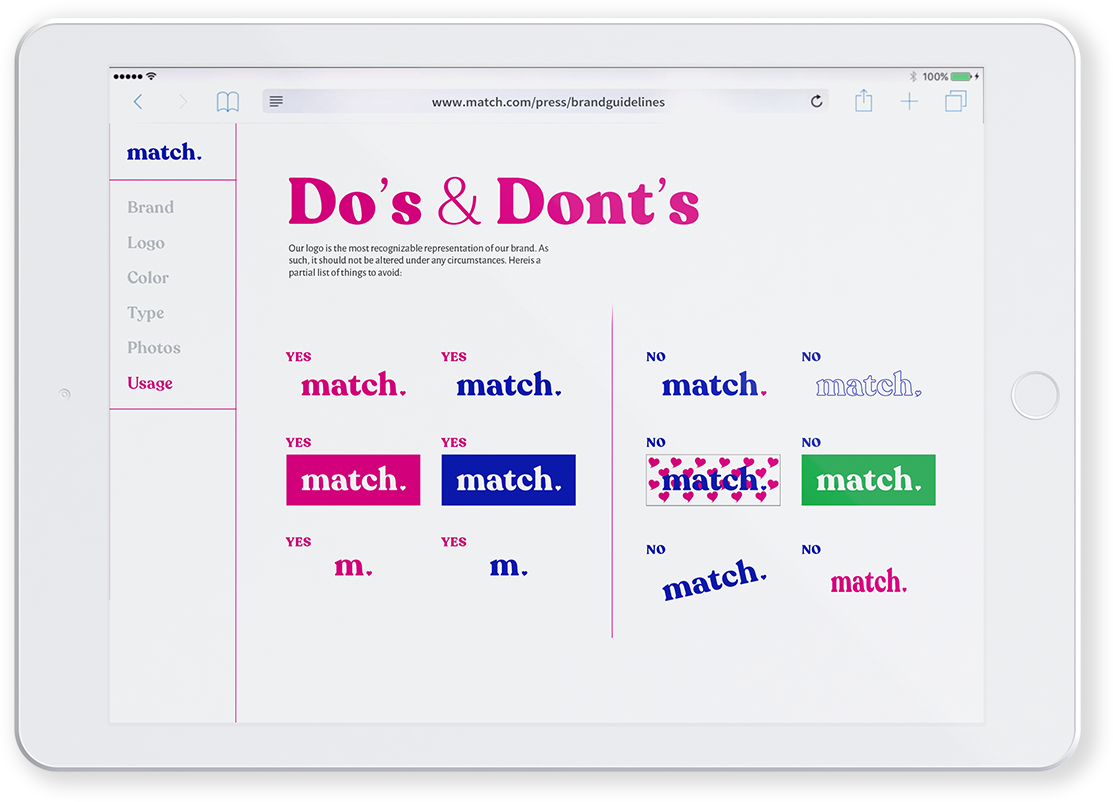Open the Logo section in the sidebar
This screenshot has width=1113, height=802.
pyautogui.click(x=146, y=243)
